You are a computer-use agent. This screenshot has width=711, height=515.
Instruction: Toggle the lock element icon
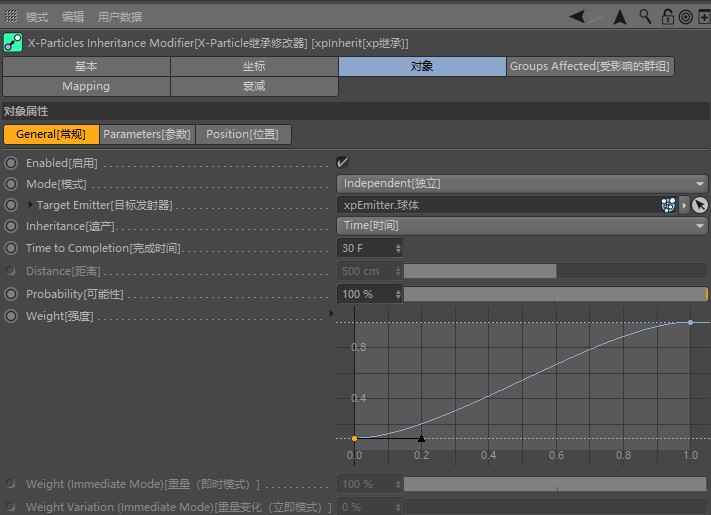click(667, 17)
